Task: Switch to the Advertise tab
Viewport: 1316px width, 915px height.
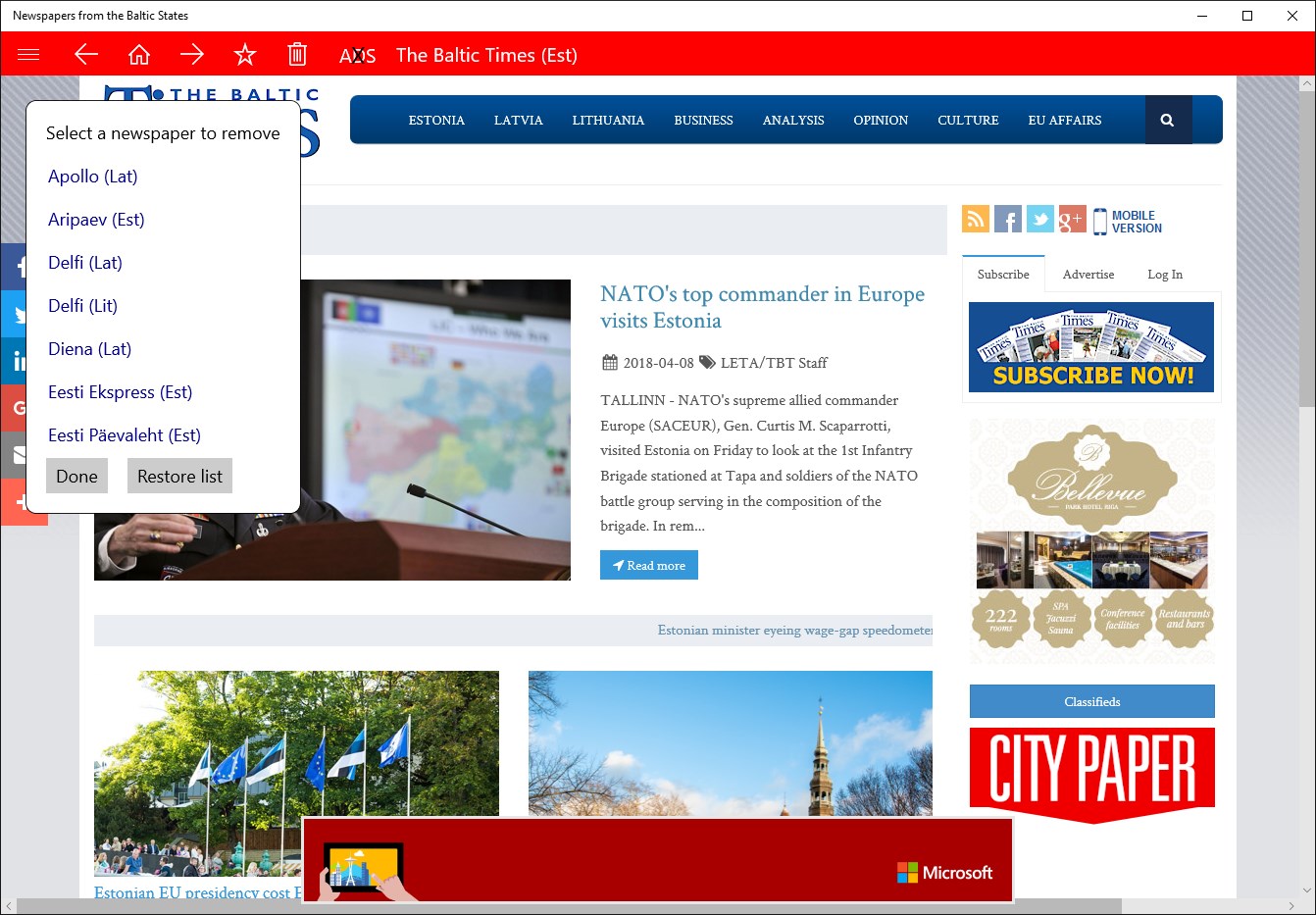Action: pos(1088,274)
